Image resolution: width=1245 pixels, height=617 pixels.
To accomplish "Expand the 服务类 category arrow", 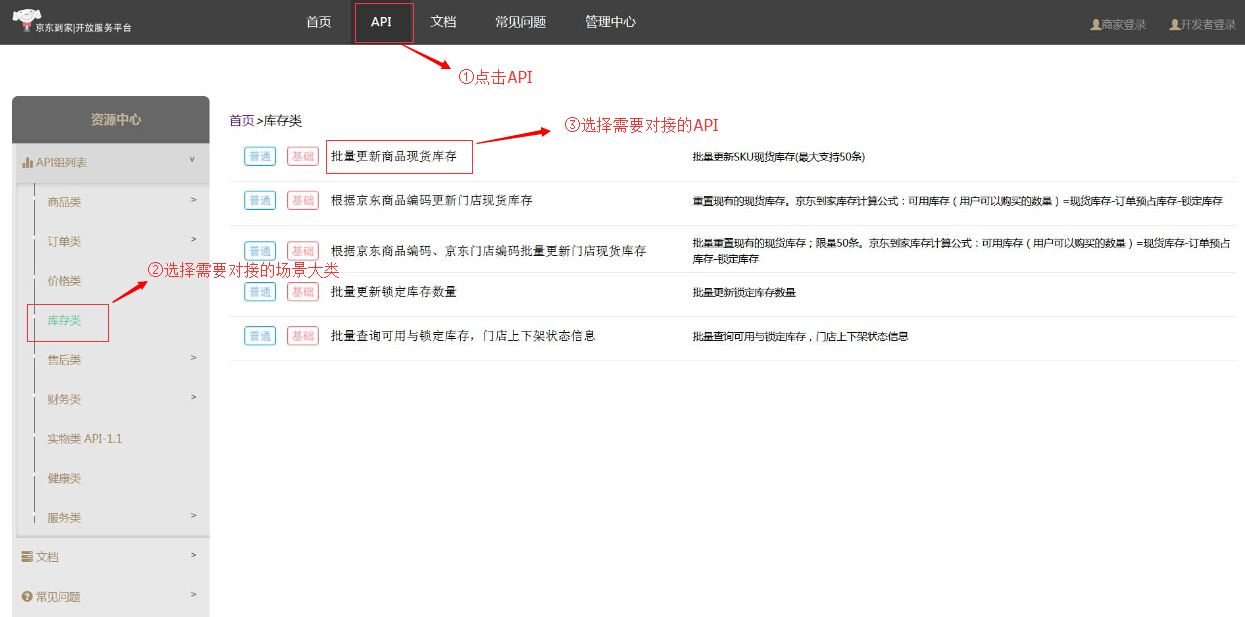I will coord(194,516).
